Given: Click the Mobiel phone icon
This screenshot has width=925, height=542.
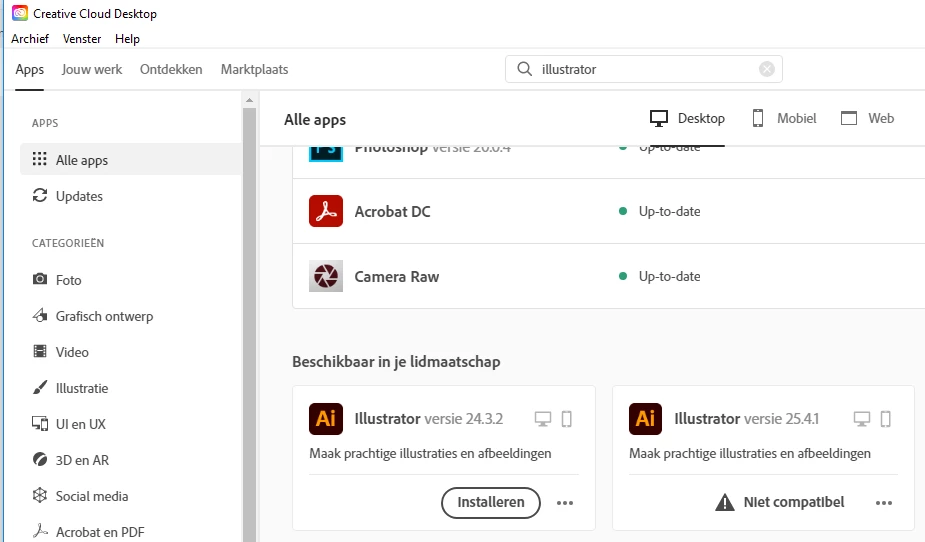Looking at the screenshot, I should [758, 119].
